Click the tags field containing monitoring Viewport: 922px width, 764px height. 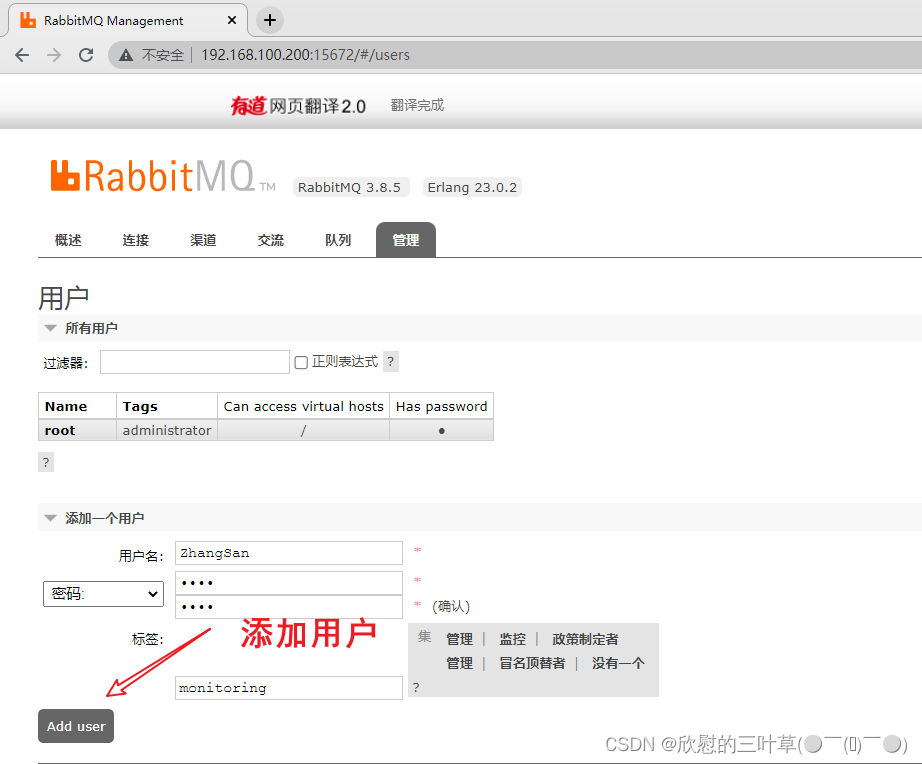tap(289, 688)
